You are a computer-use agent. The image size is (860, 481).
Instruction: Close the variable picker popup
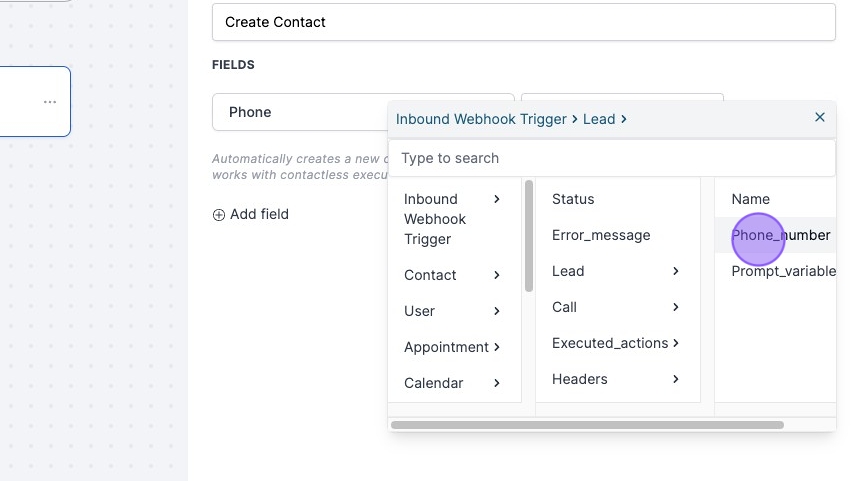pyautogui.click(x=820, y=117)
